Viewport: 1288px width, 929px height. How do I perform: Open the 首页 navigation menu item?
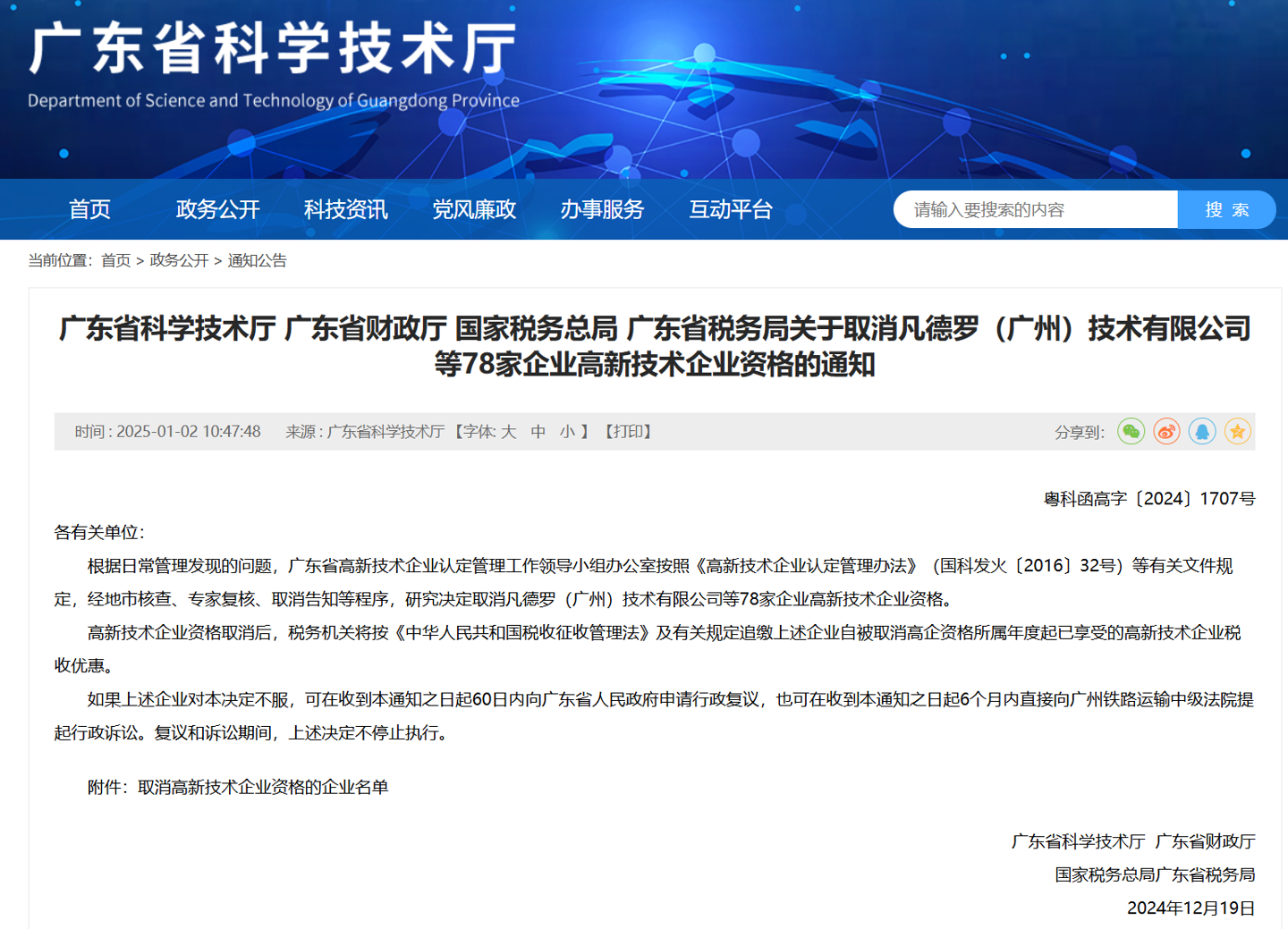pyautogui.click(x=89, y=209)
